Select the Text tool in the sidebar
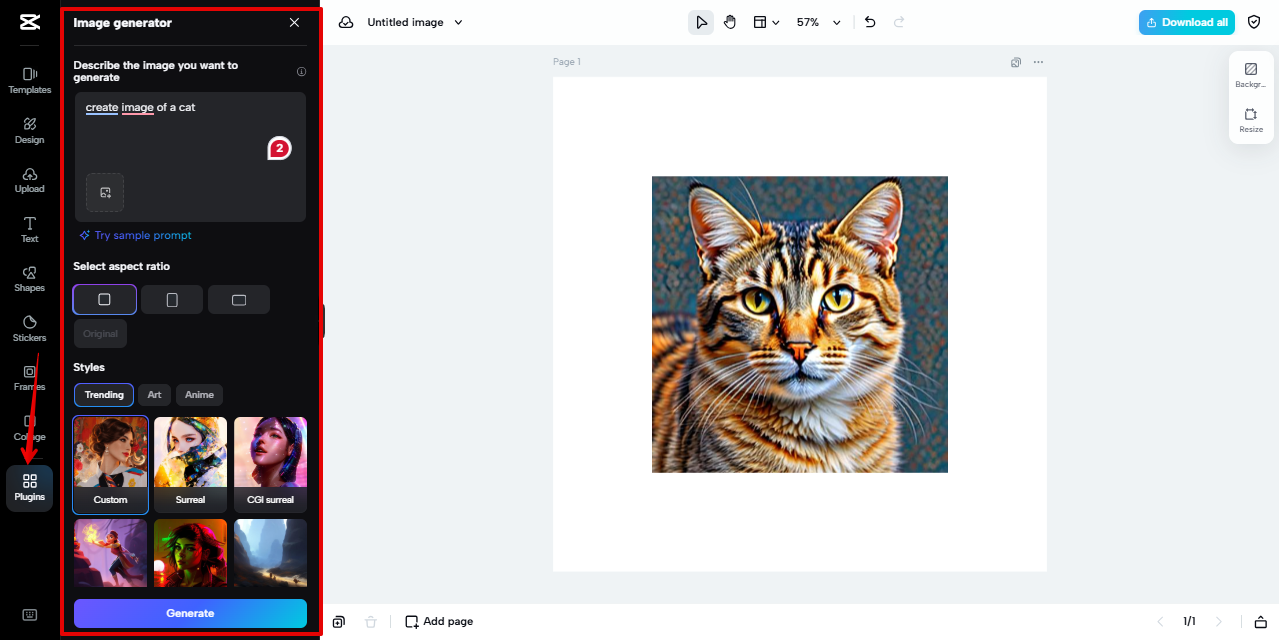The height and width of the screenshot is (640, 1279). point(29,229)
